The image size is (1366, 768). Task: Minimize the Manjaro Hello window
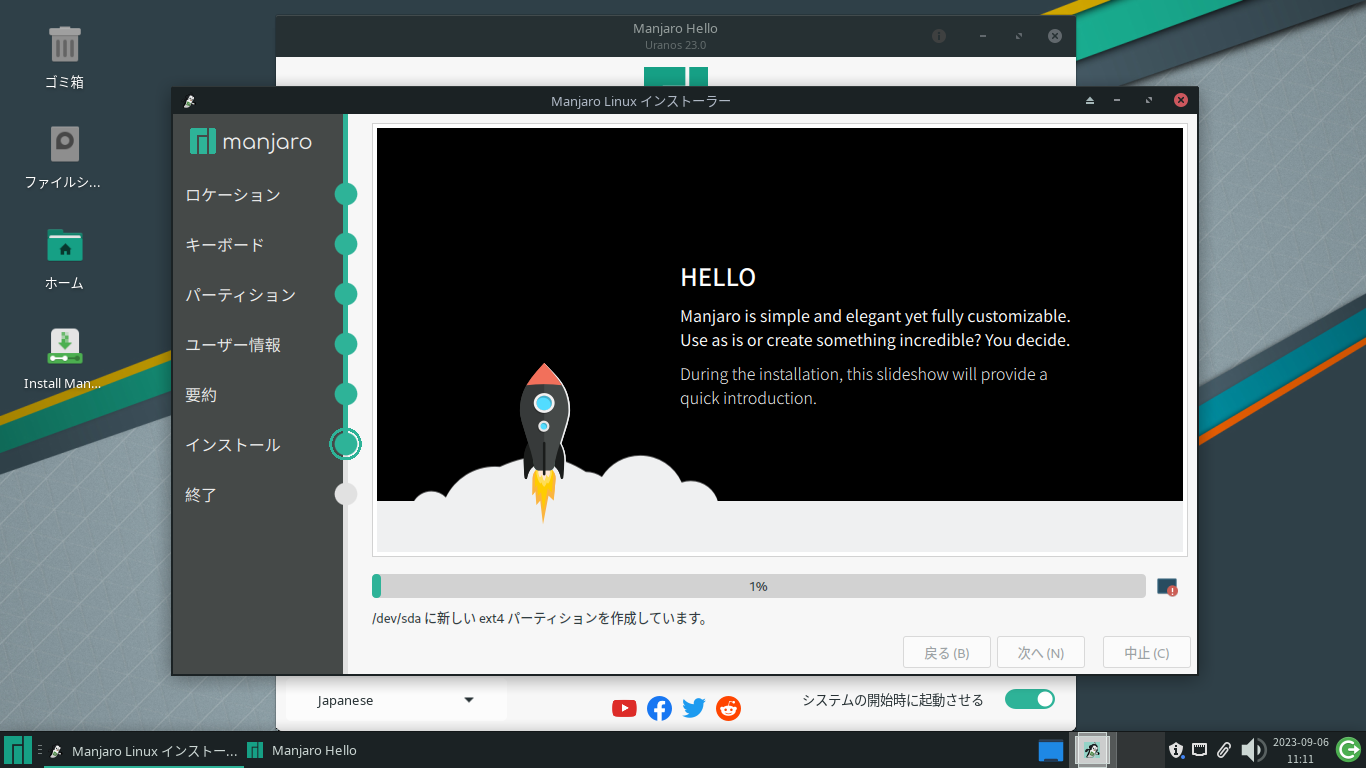click(983, 36)
